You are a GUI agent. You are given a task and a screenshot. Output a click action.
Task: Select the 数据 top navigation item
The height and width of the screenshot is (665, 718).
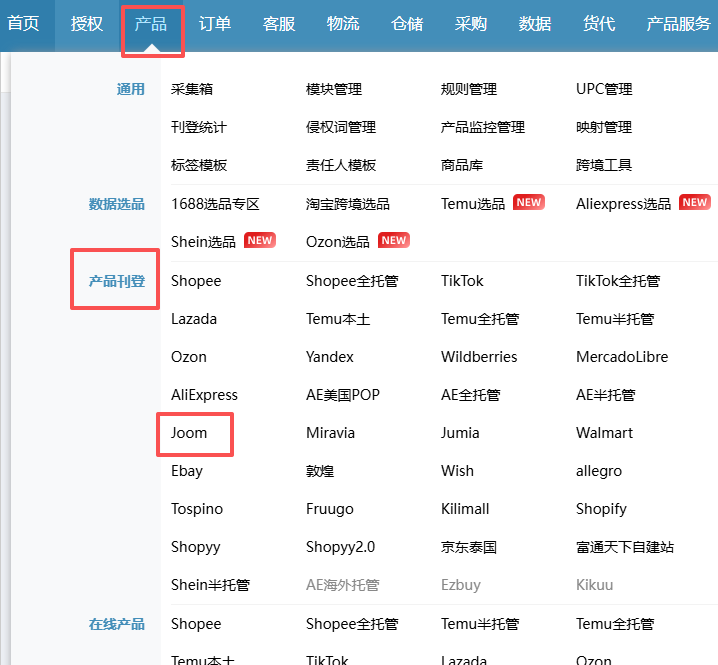point(535,24)
